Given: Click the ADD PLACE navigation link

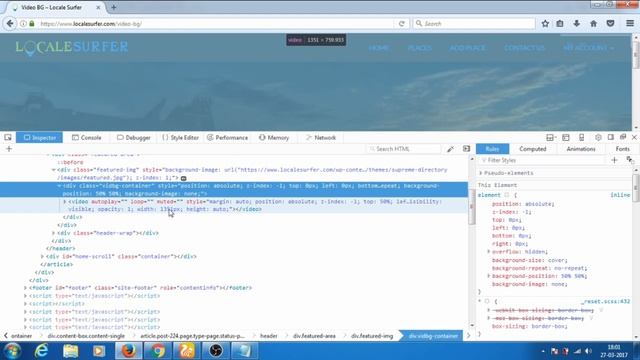Looking at the screenshot, I should [x=467, y=48].
